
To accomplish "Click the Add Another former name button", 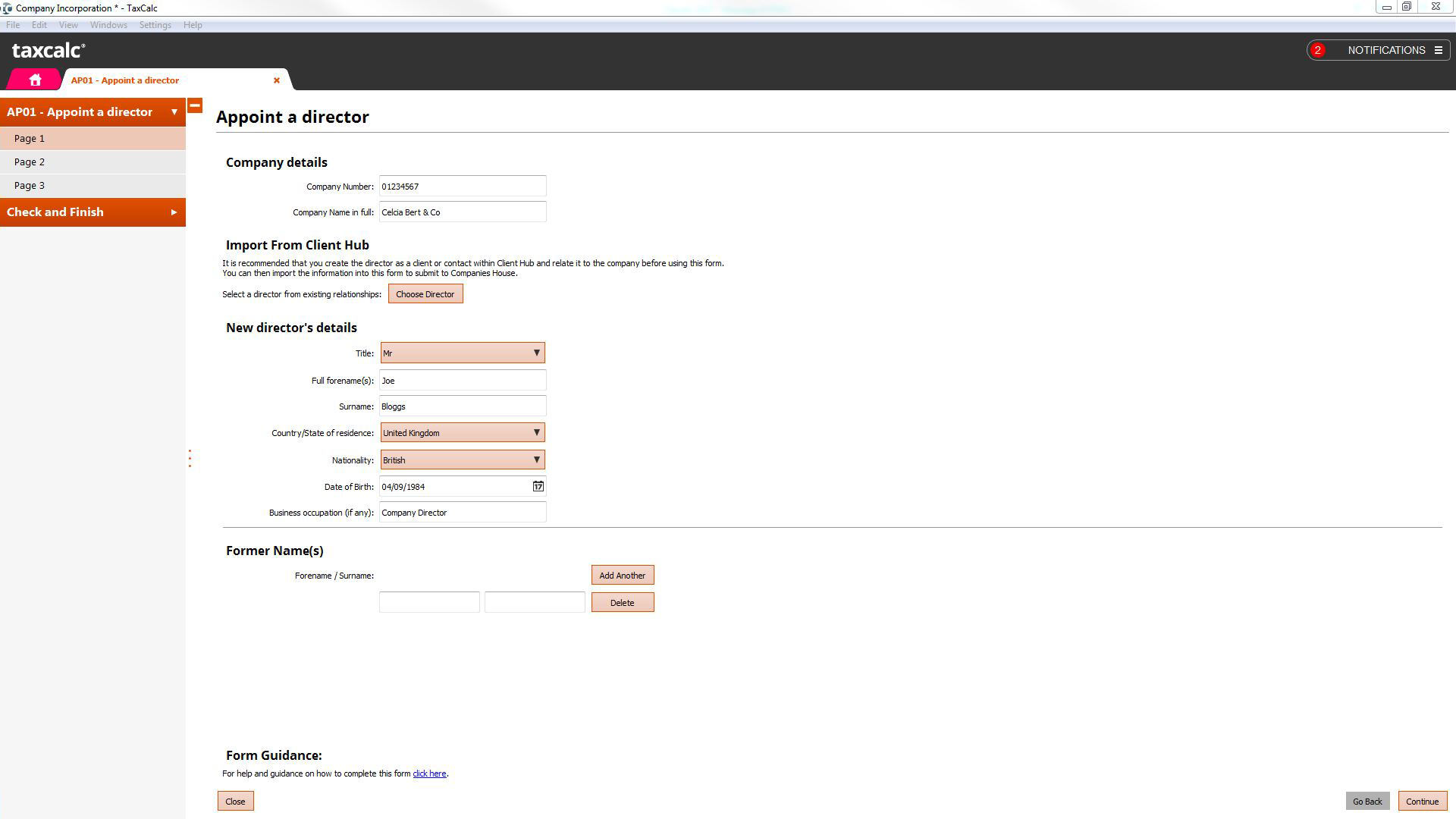I will click(x=622, y=576).
